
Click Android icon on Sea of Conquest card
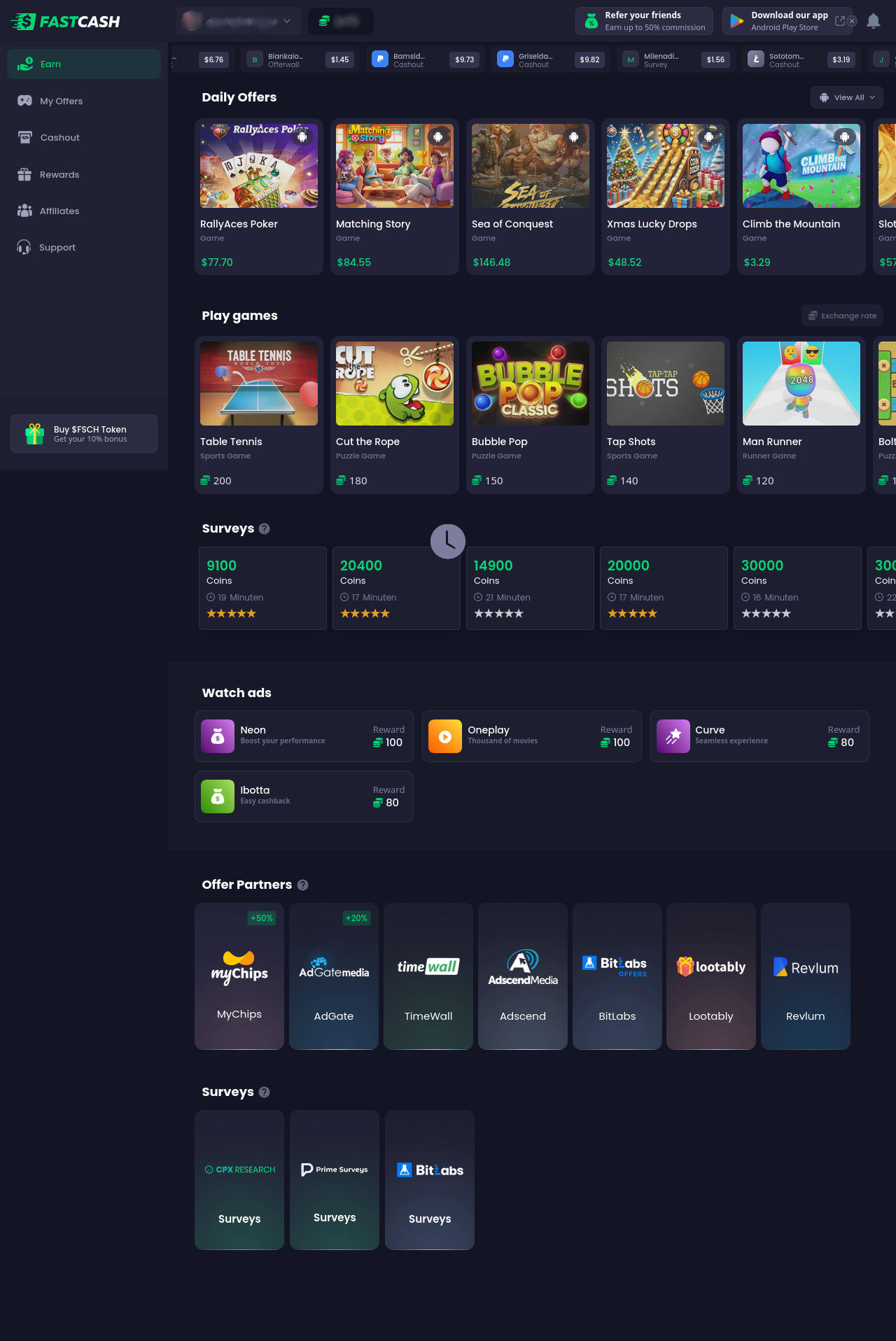pyautogui.click(x=574, y=136)
